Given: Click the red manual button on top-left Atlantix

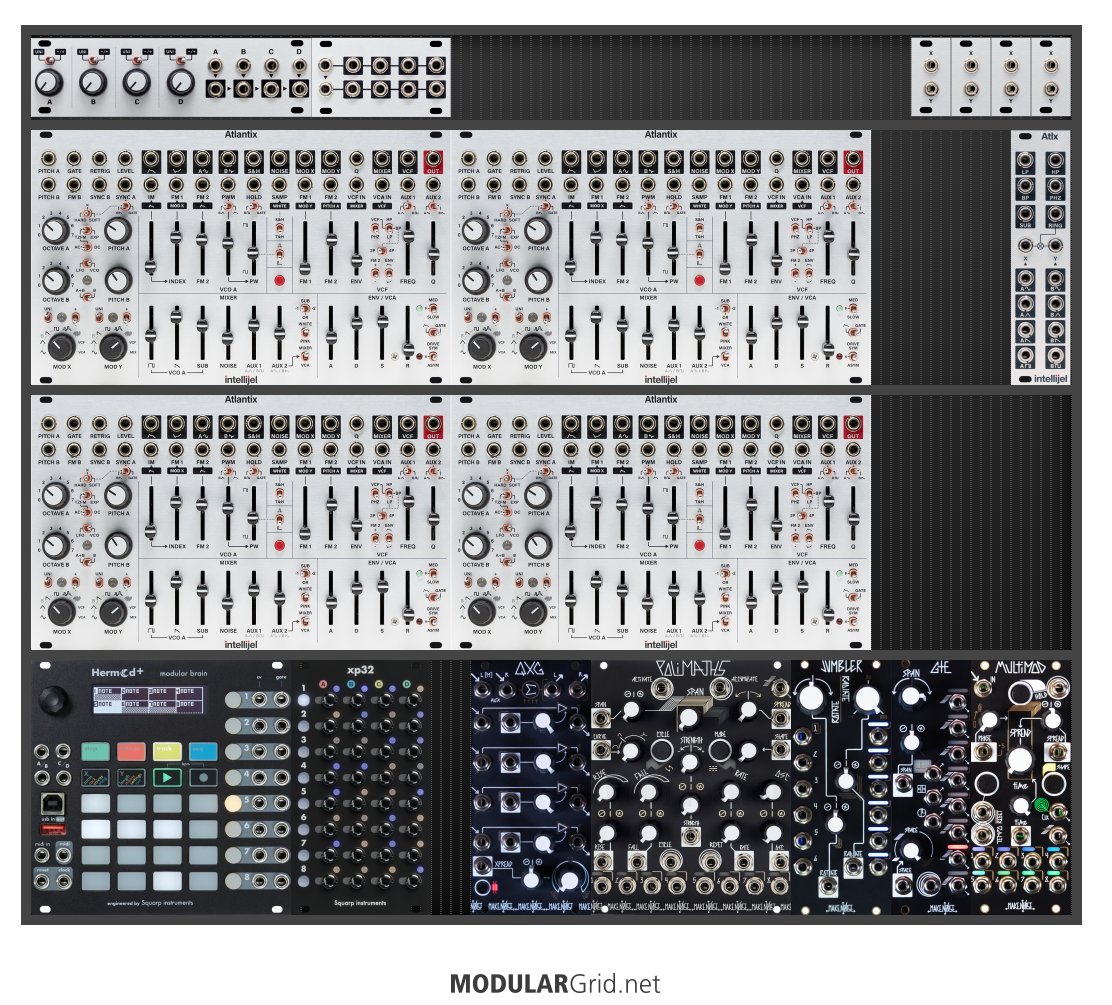Looking at the screenshot, I should pos(279,280).
